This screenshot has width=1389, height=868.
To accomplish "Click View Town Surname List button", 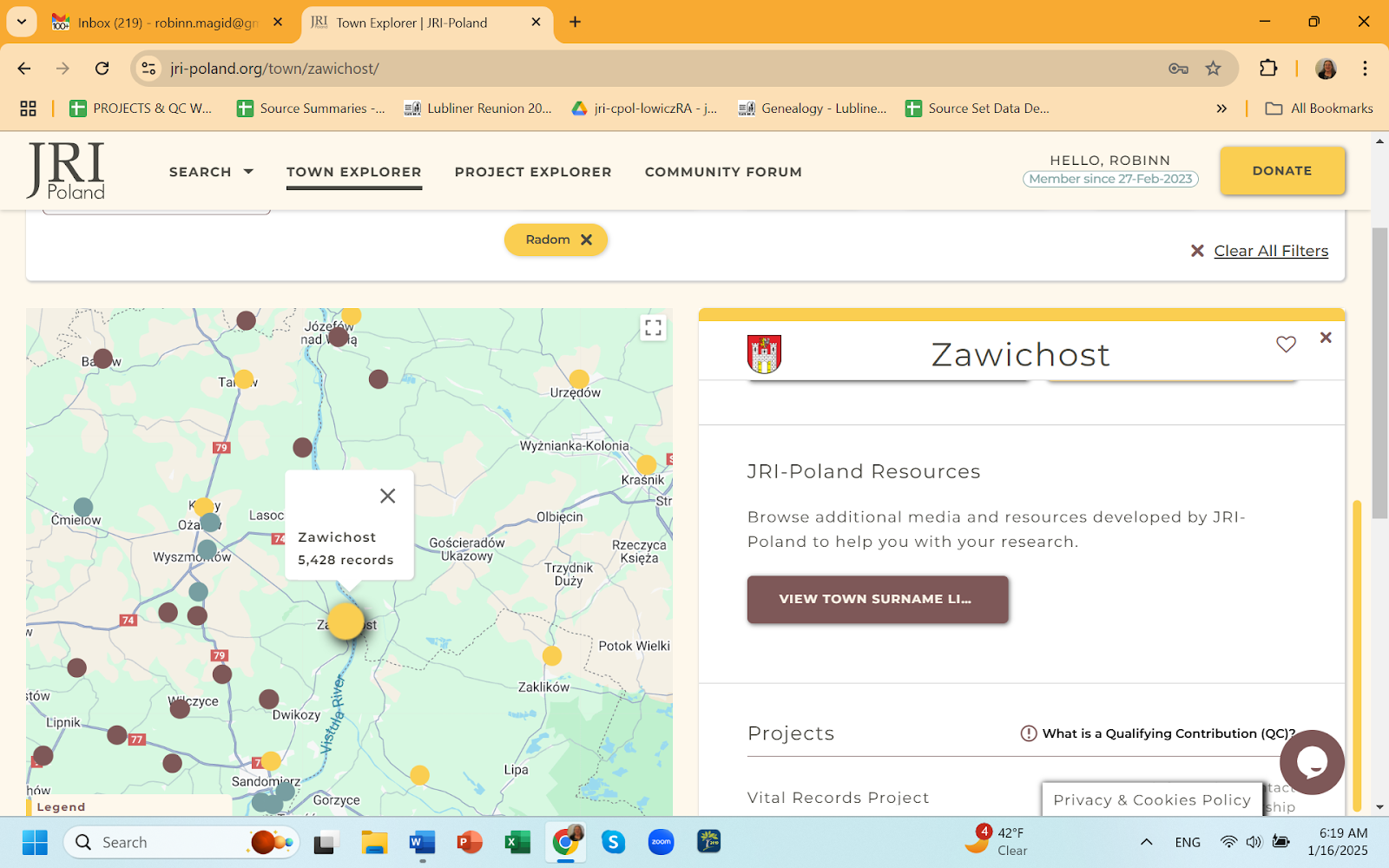I will pos(878,599).
